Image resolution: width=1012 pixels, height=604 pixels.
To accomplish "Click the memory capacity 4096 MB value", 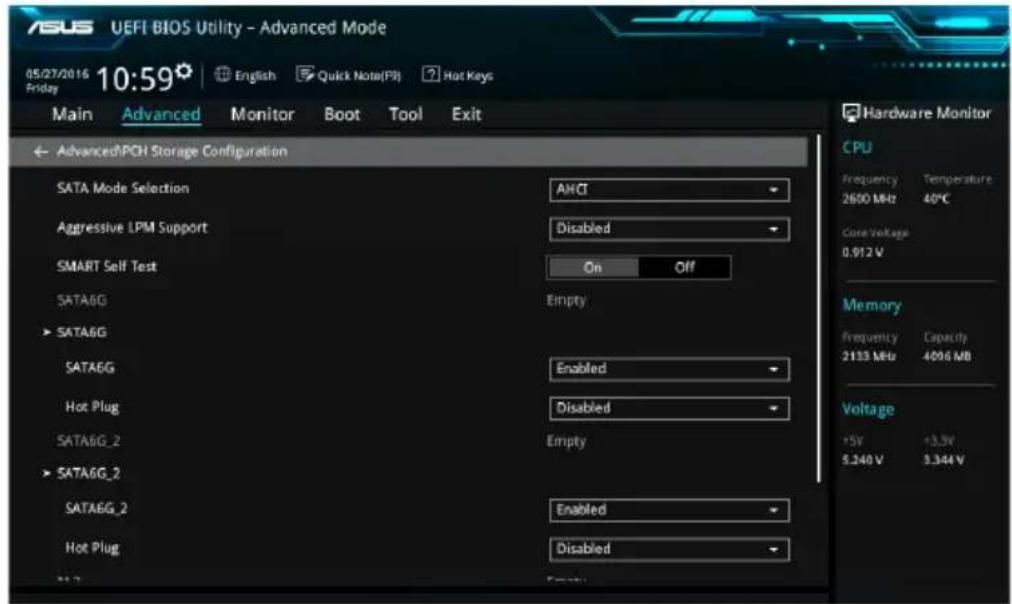I will click(947, 356).
